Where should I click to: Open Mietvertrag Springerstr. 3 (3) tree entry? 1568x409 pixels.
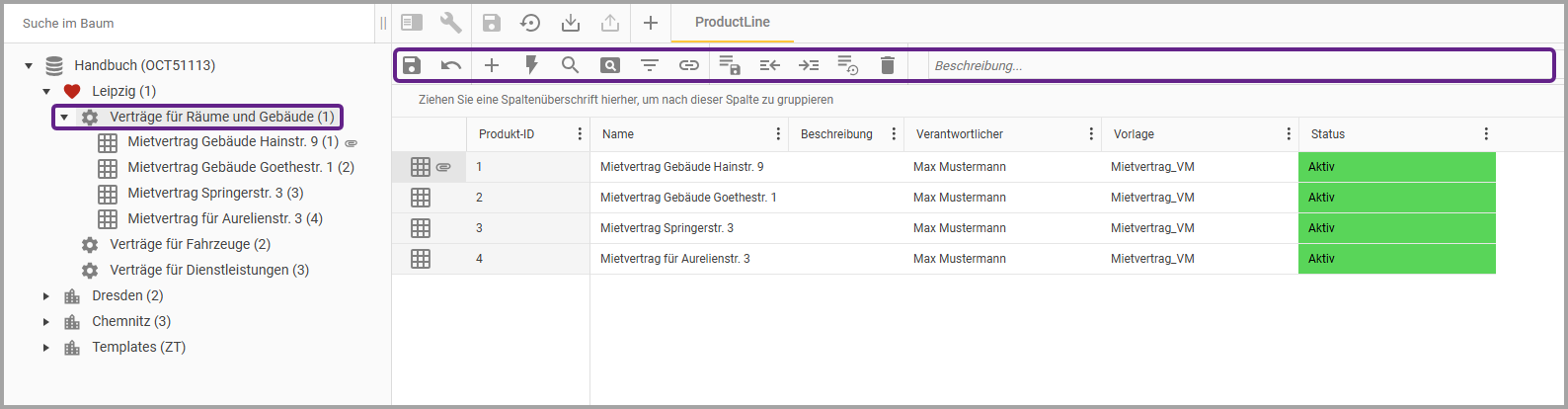coord(215,193)
